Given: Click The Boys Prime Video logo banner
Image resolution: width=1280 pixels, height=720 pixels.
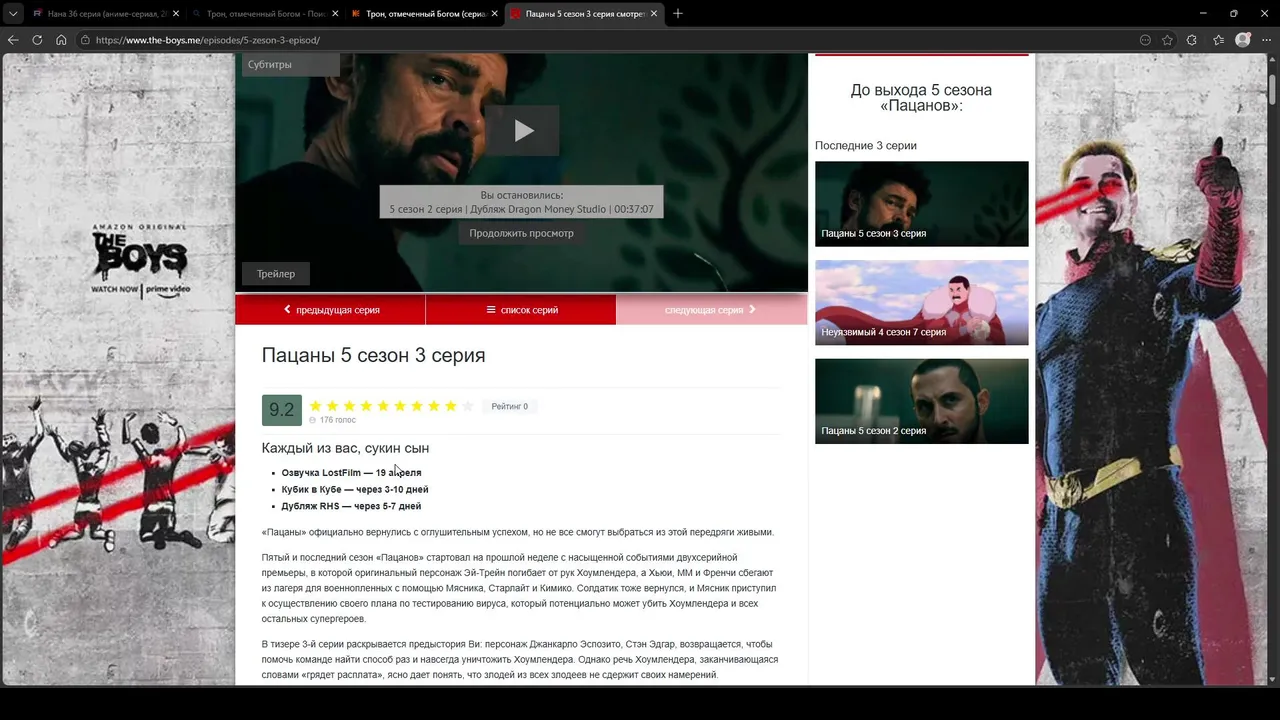Looking at the screenshot, I should tap(141, 262).
